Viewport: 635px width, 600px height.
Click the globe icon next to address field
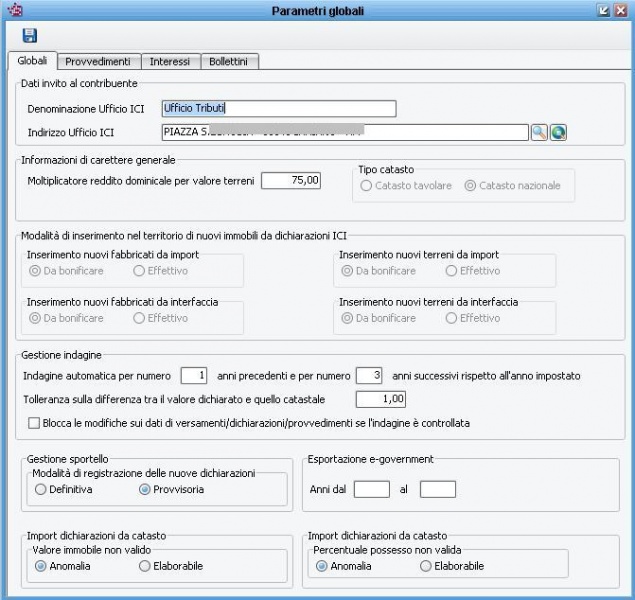[x=558, y=132]
